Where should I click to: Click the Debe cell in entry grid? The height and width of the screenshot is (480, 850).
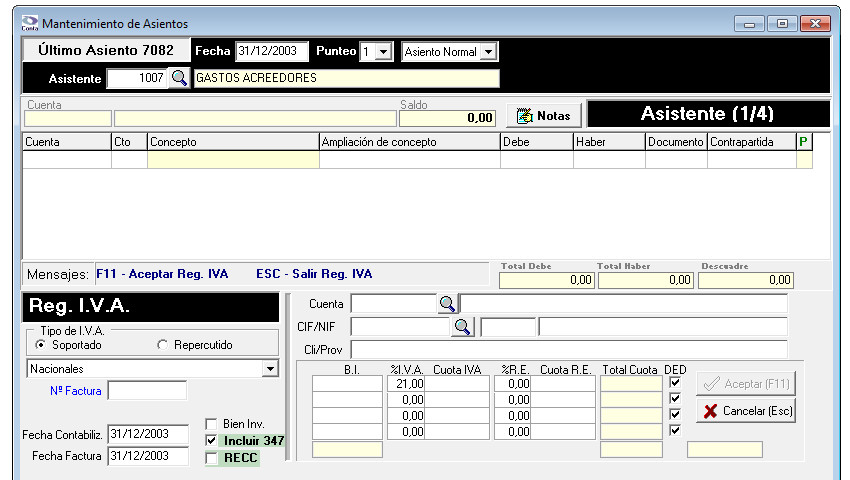tap(537, 159)
